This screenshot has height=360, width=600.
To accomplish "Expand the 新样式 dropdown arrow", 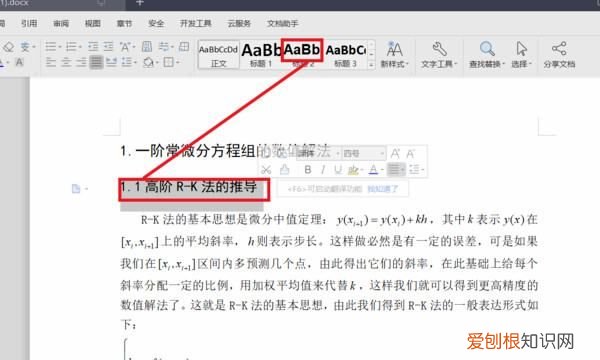I will tap(407, 64).
